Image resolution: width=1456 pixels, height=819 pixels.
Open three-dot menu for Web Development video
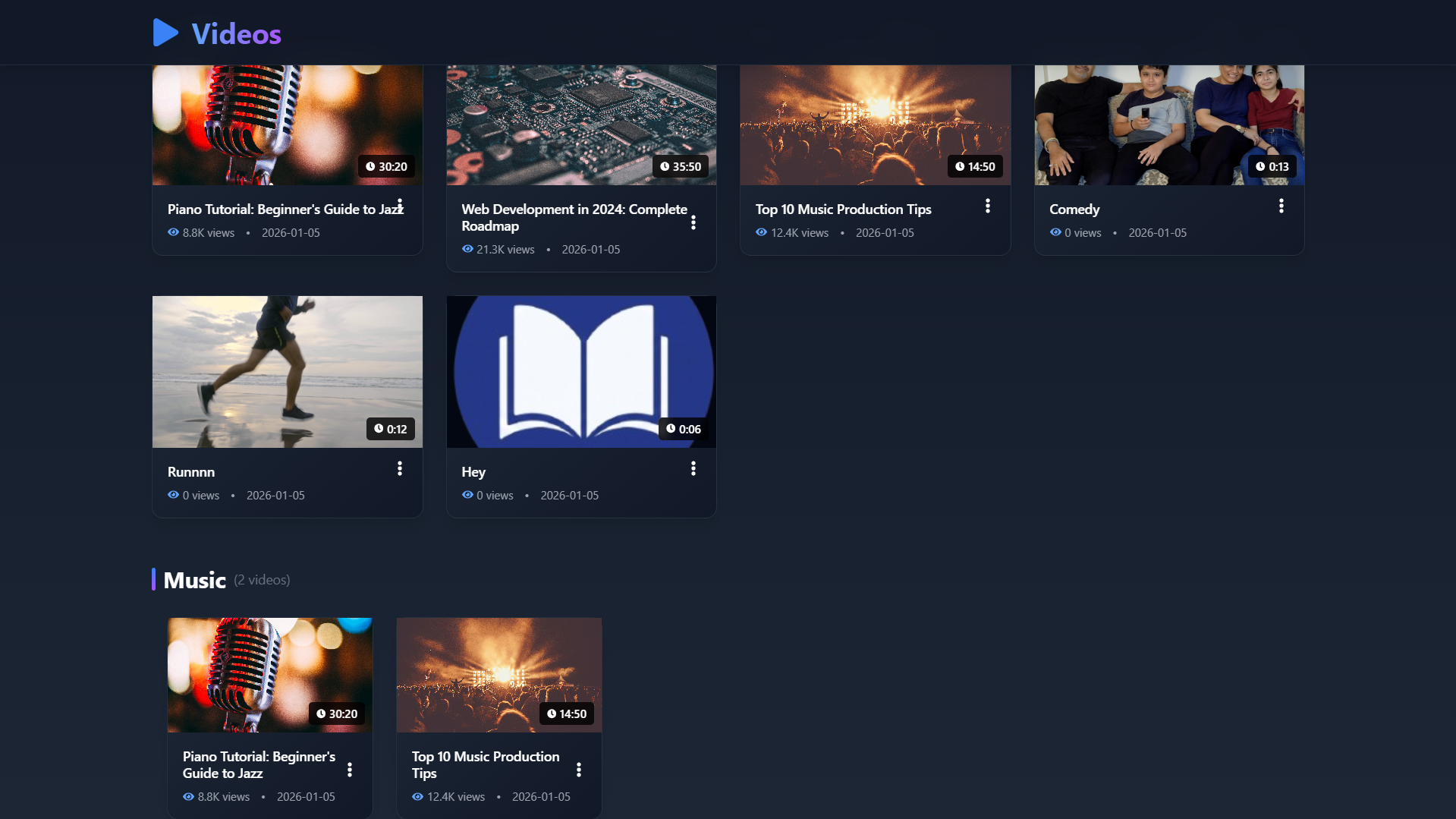click(693, 222)
